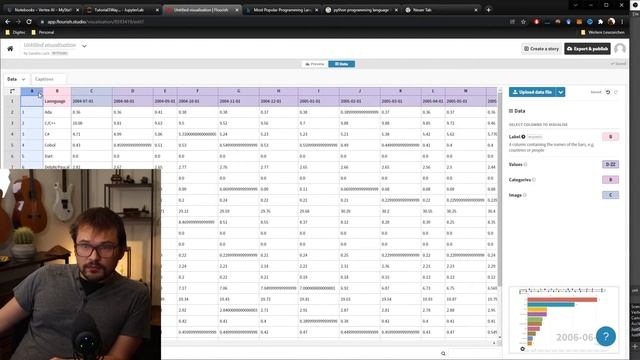This screenshot has width=640, height=360.
Task: Switch to the Neuer Tab browser tab
Action: (x=441, y=10)
